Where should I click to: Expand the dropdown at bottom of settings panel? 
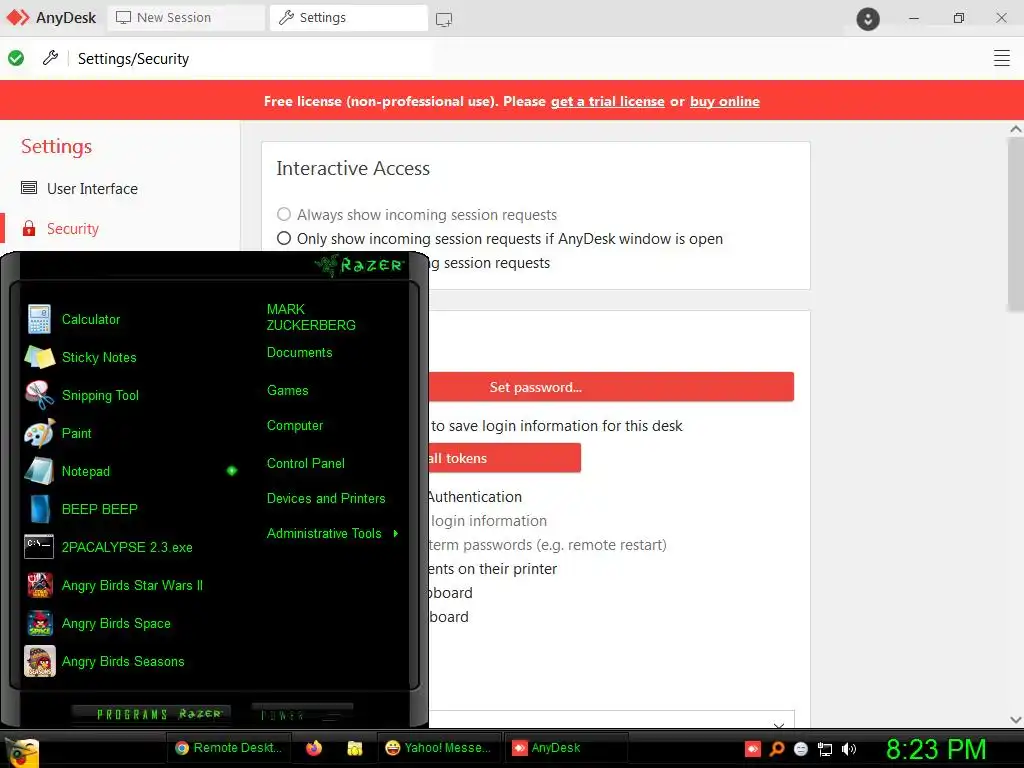tap(778, 725)
